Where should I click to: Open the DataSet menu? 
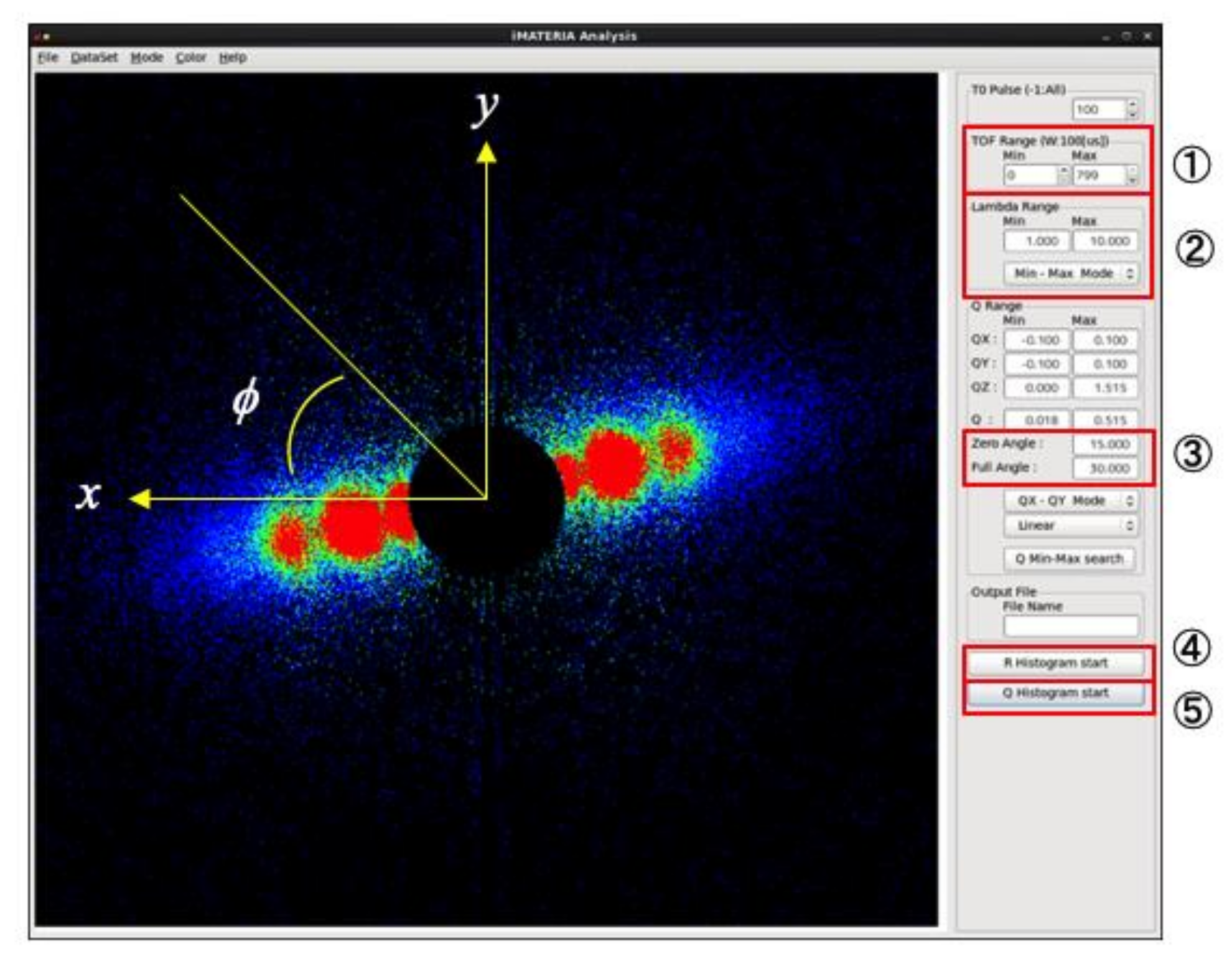[x=94, y=58]
